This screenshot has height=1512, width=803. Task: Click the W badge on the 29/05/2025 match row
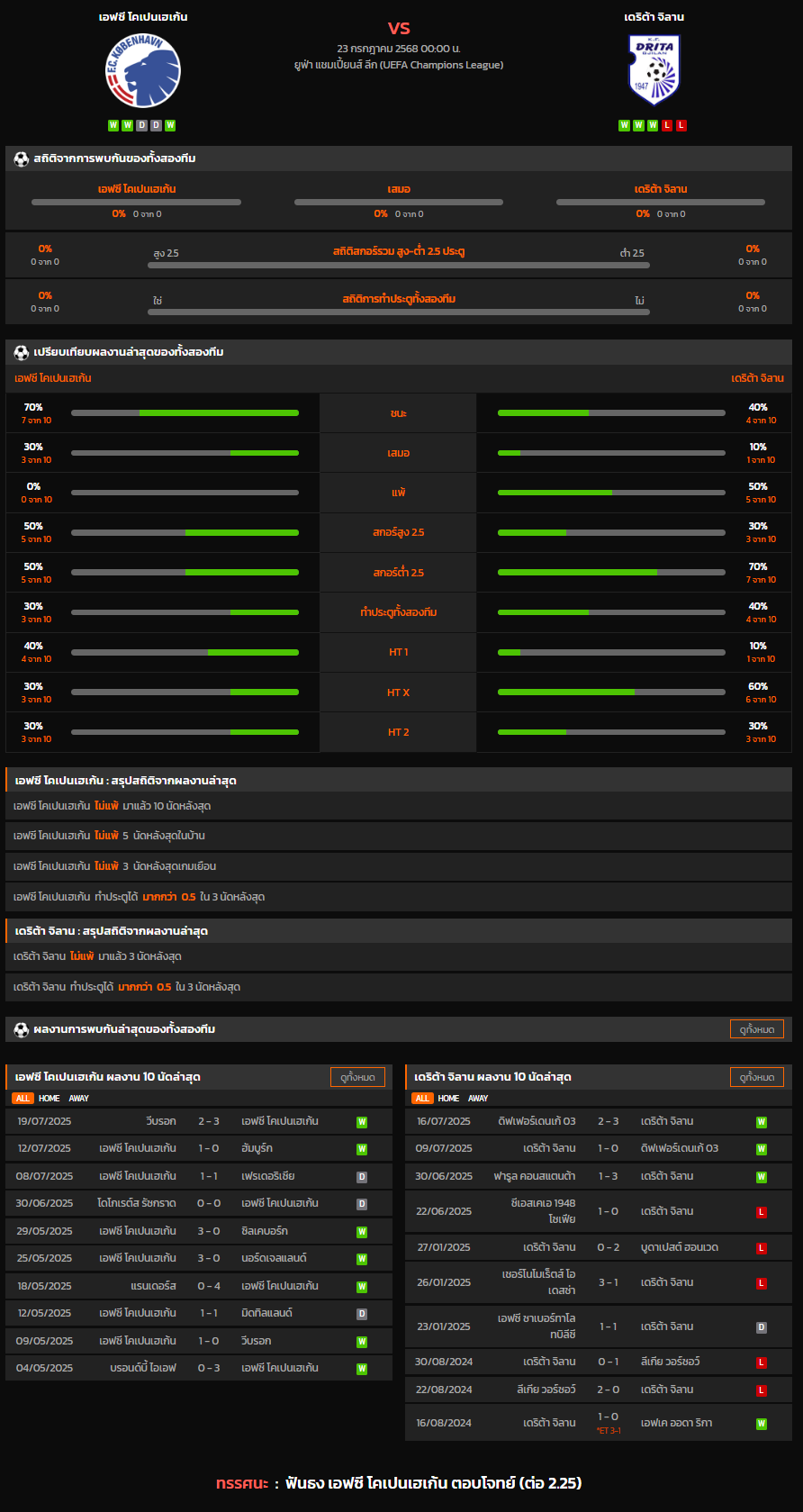pos(362,1232)
